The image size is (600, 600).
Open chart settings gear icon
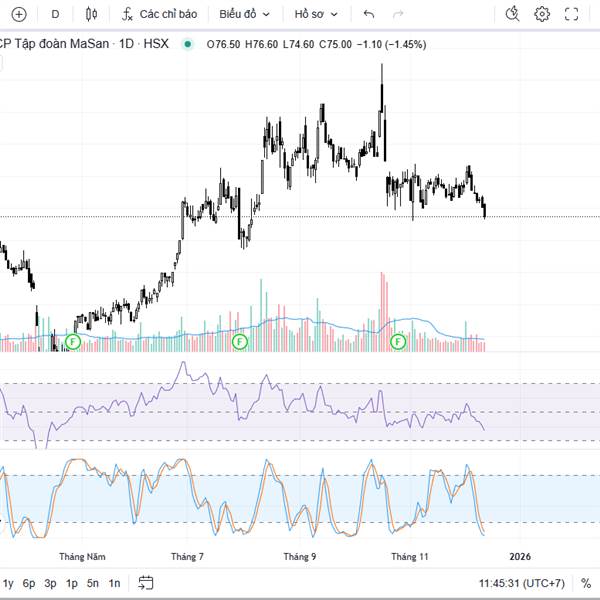click(542, 14)
